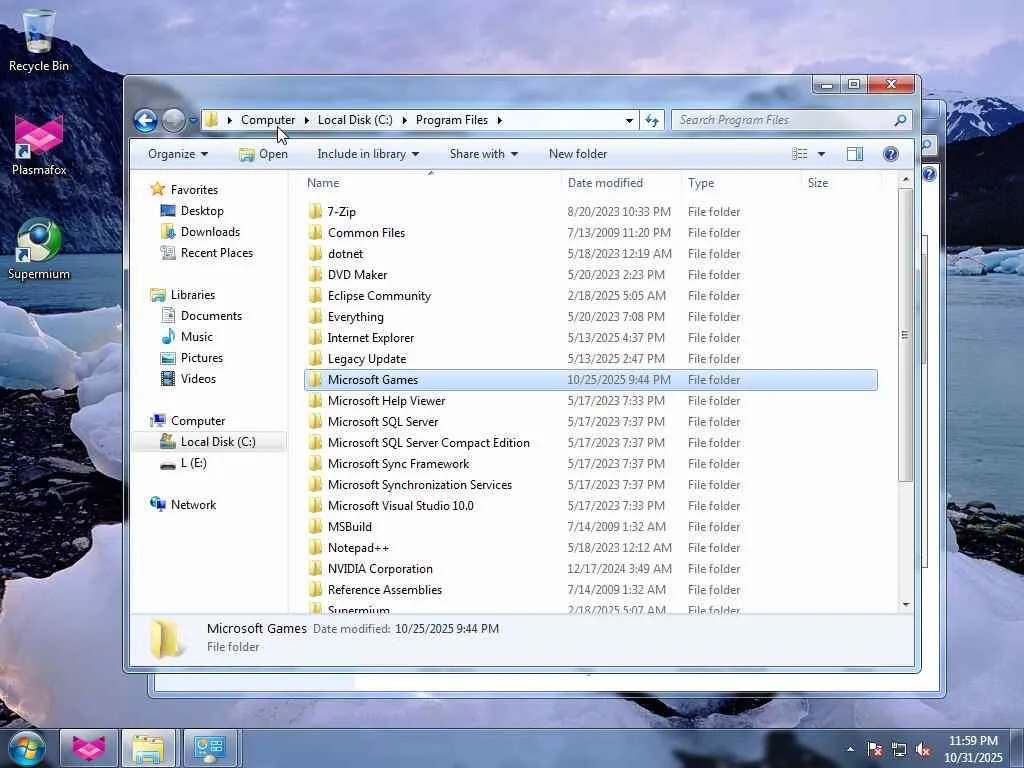Click the Recycle Bin desktop icon
Image resolution: width=1024 pixels, height=768 pixels.
39,40
